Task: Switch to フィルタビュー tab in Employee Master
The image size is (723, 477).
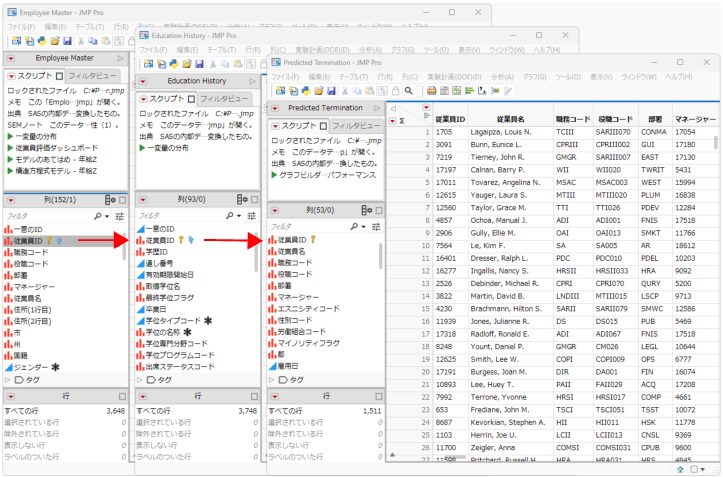Action: pos(92,76)
